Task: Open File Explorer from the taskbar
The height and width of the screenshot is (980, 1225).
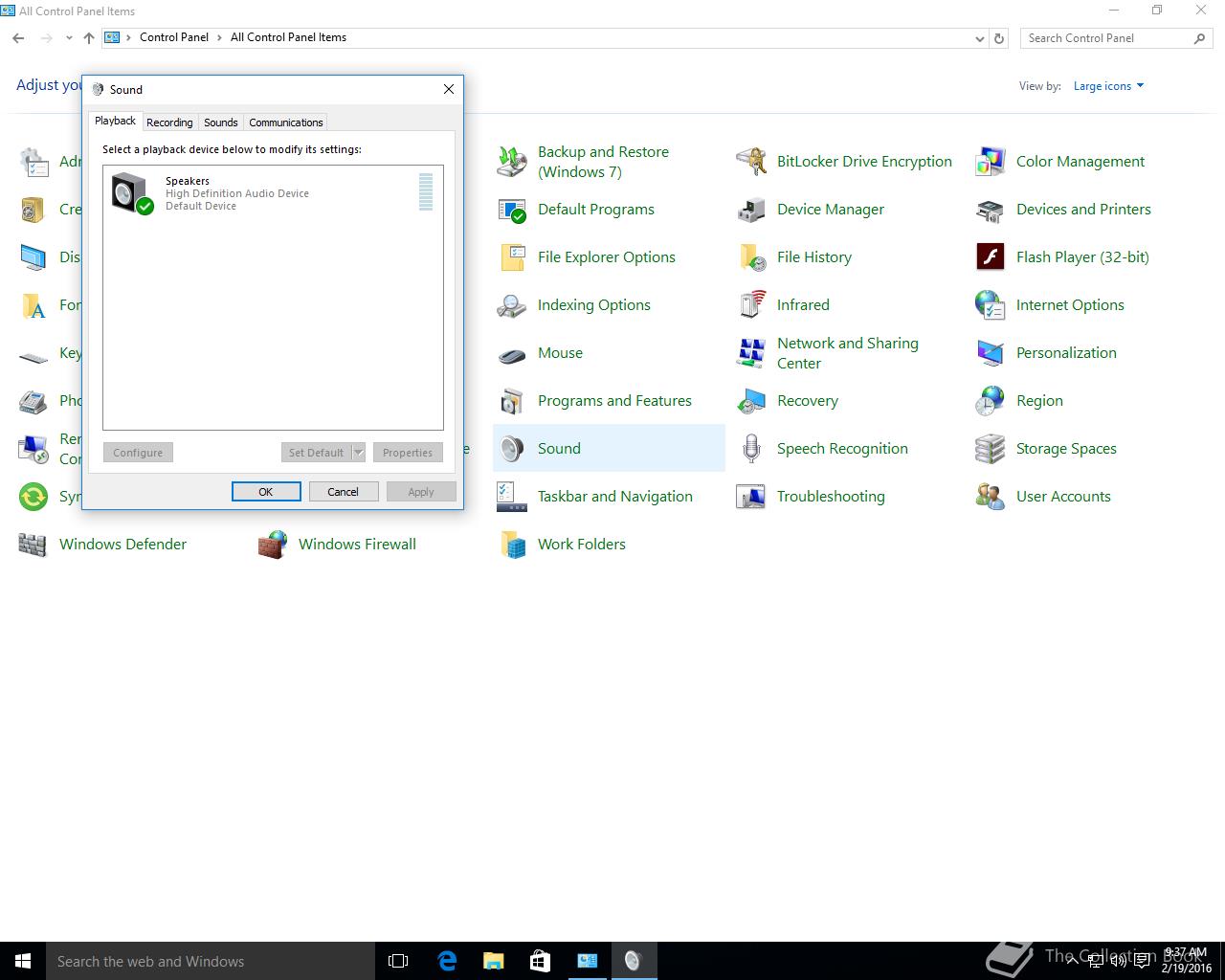Action: 493,961
